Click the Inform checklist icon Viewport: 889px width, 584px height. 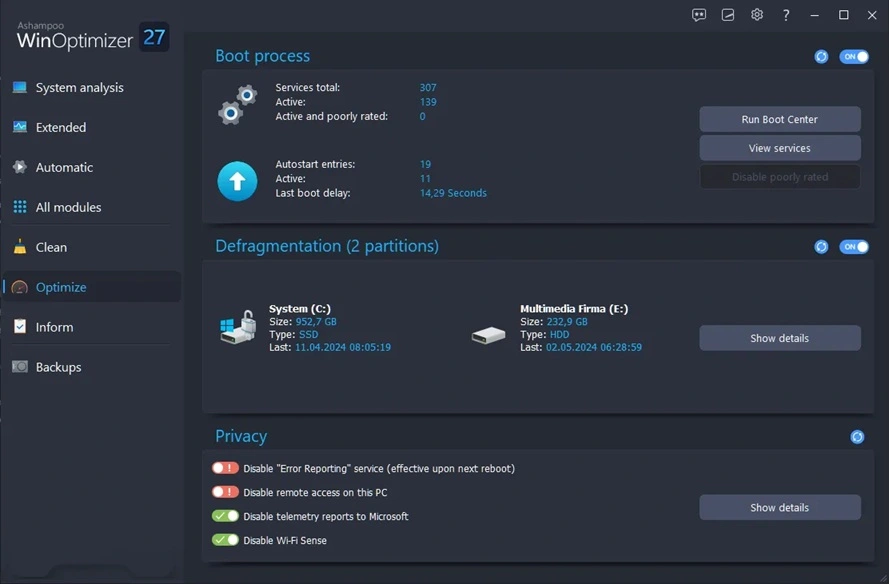(x=20, y=327)
